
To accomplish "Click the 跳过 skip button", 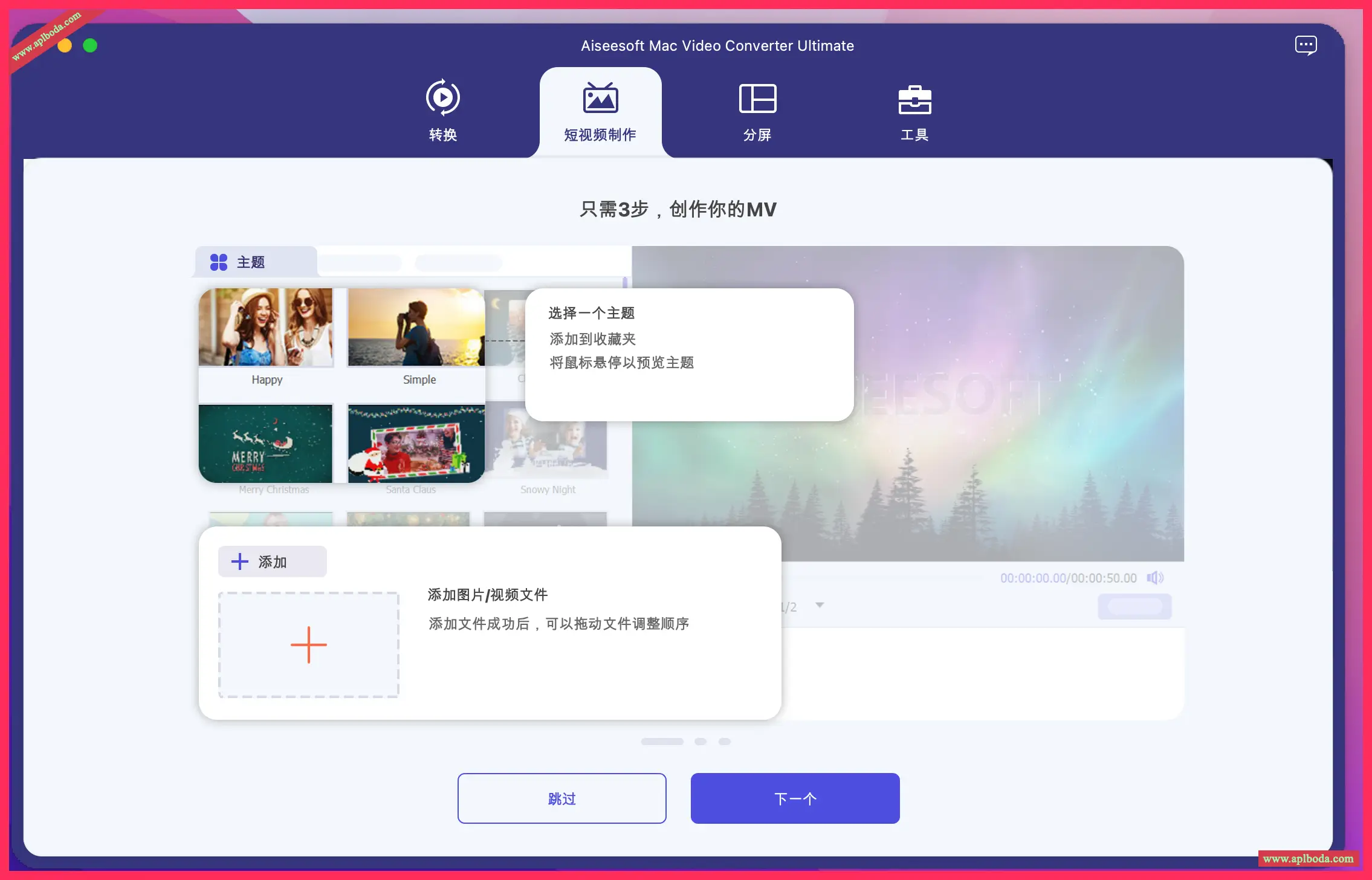I will [x=561, y=798].
